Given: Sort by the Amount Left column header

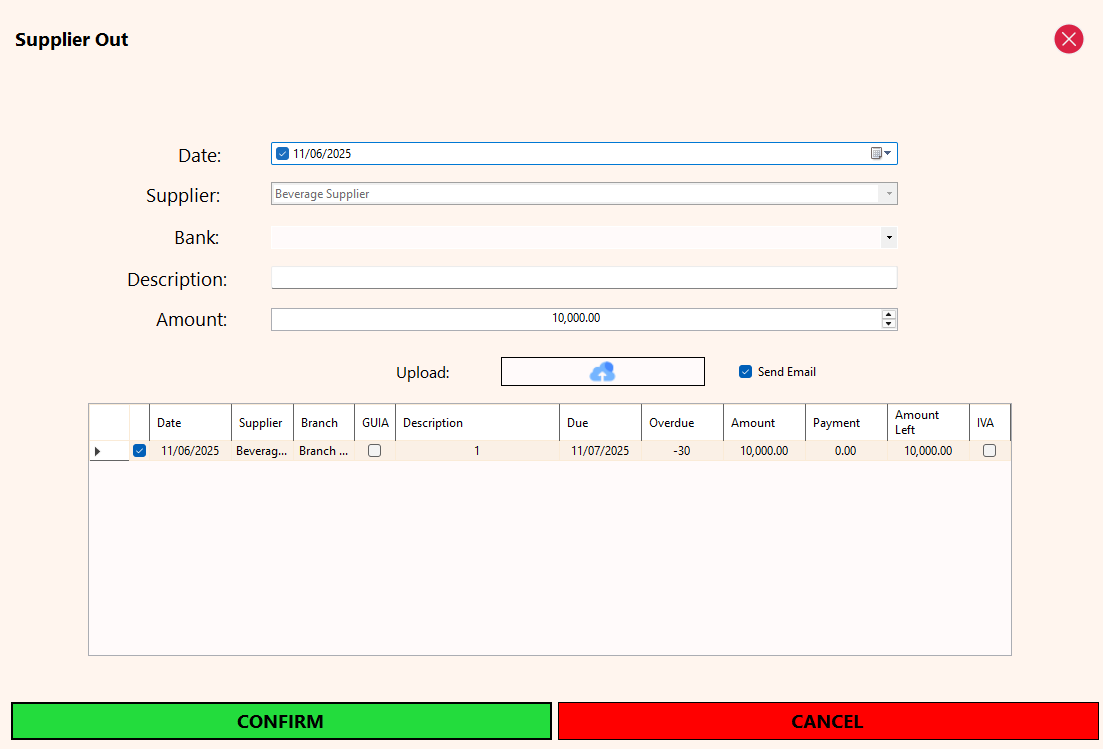Looking at the screenshot, I should (928, 423).
